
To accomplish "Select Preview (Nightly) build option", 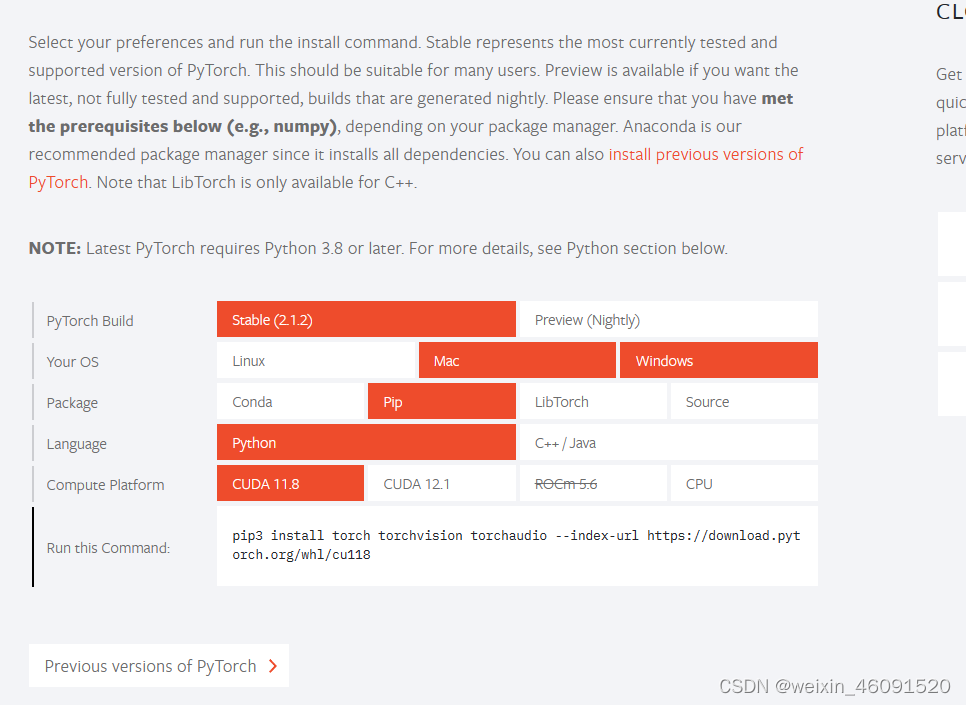I will click(x=668, y=320).
